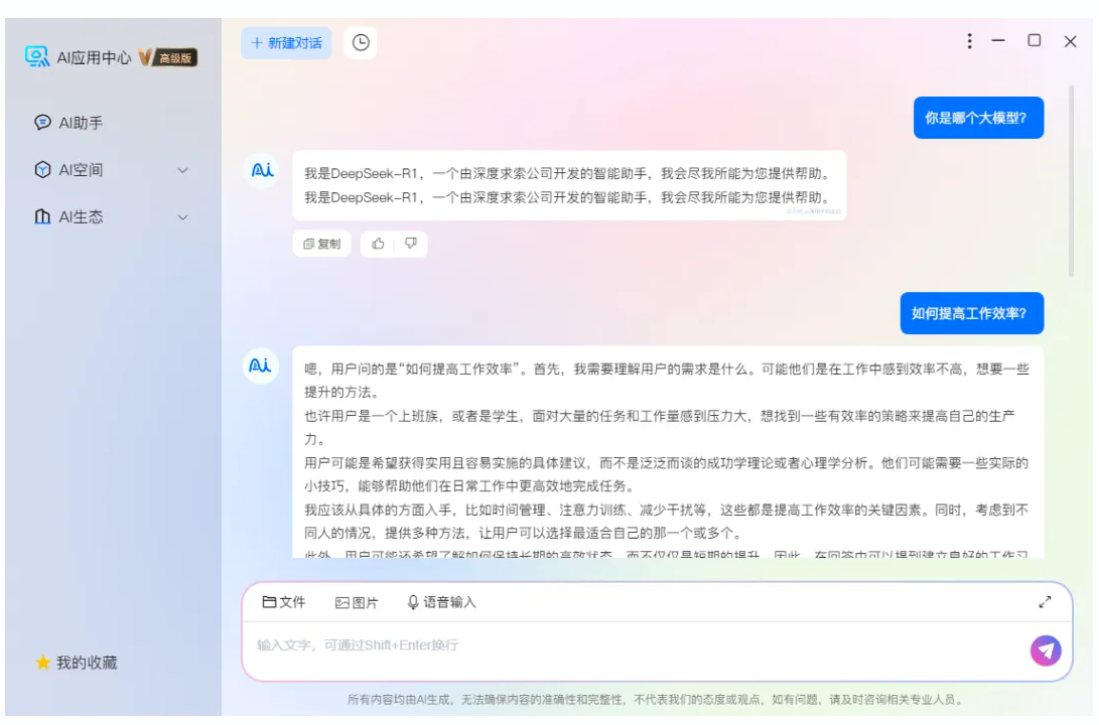Focus the 输入文字 message input field
The image size is (1099, 725).
pyautogui.click(x=638, y=645)
